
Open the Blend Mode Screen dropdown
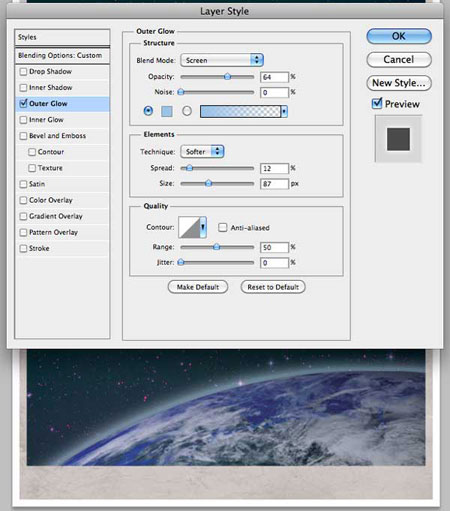pos(222,60)
